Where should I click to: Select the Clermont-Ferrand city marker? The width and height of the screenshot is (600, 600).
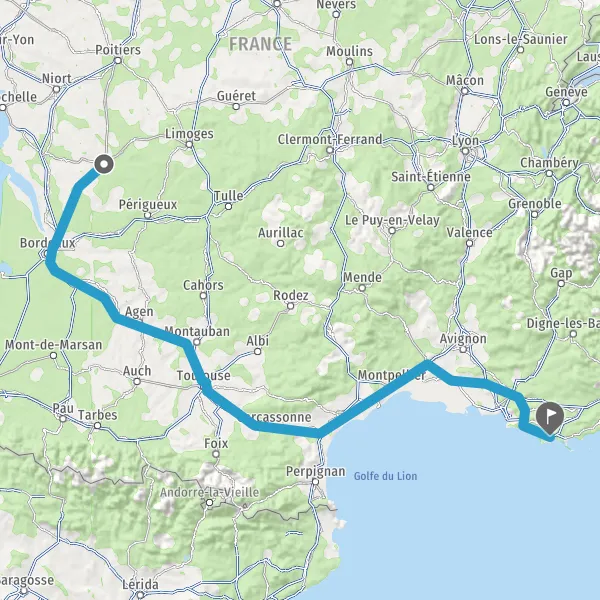click(330, 150)
